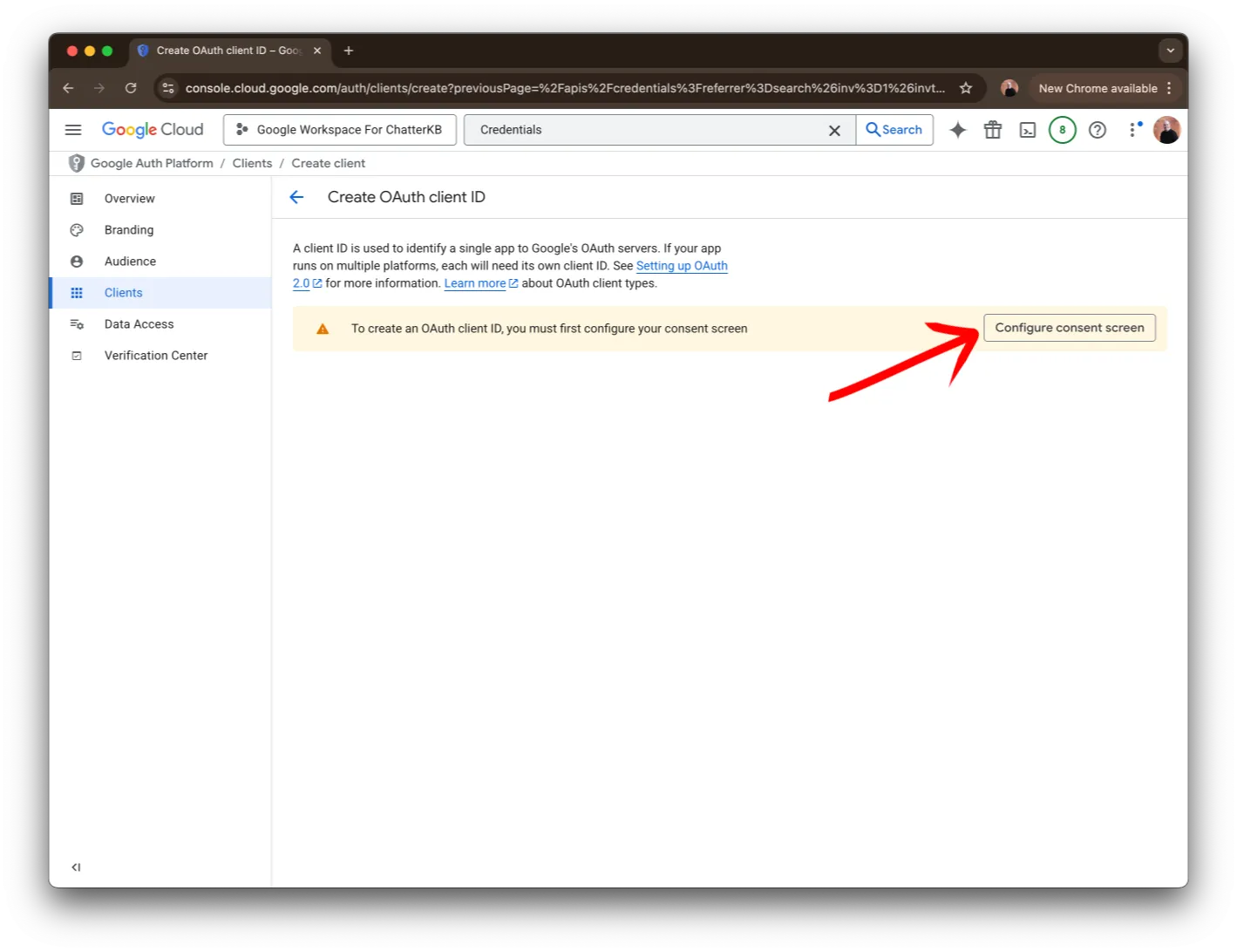Open site information icon in address bar
This screenshot has height=952, width=1237.
pos(169,88)
